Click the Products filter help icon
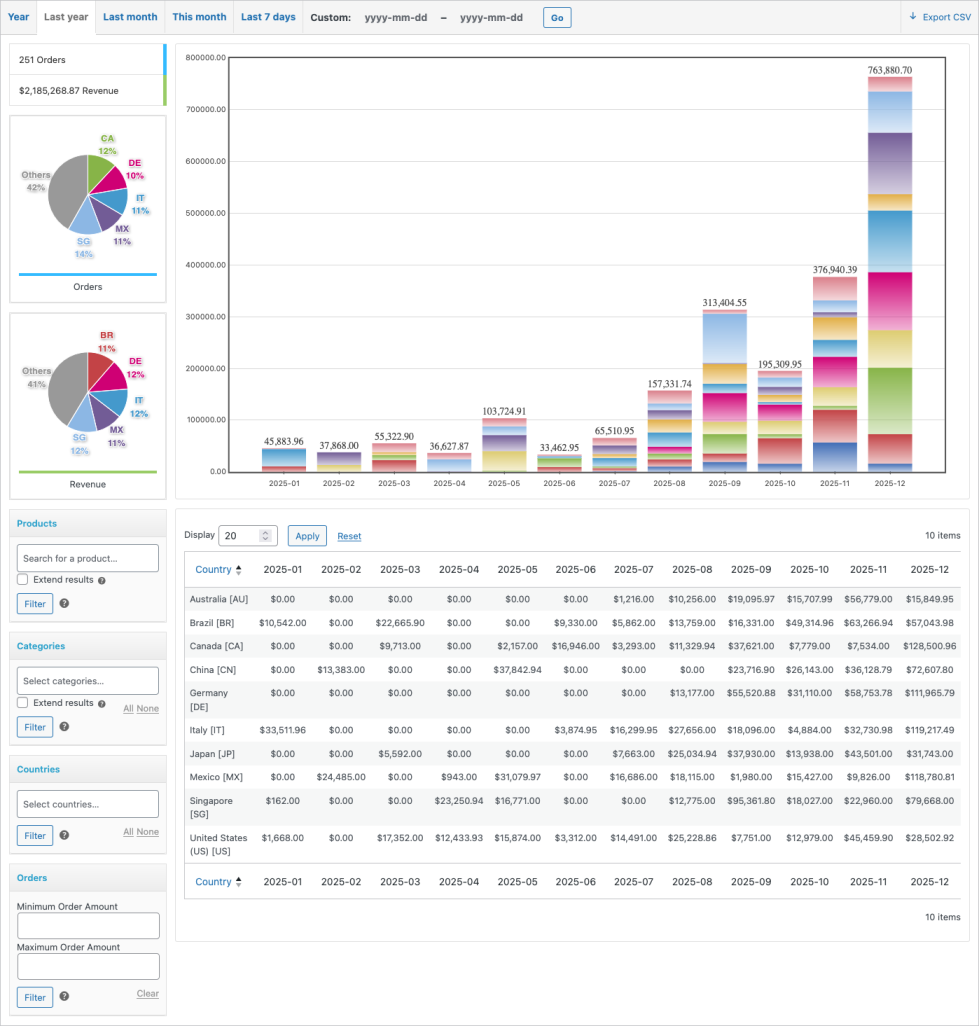 (64, 604)
